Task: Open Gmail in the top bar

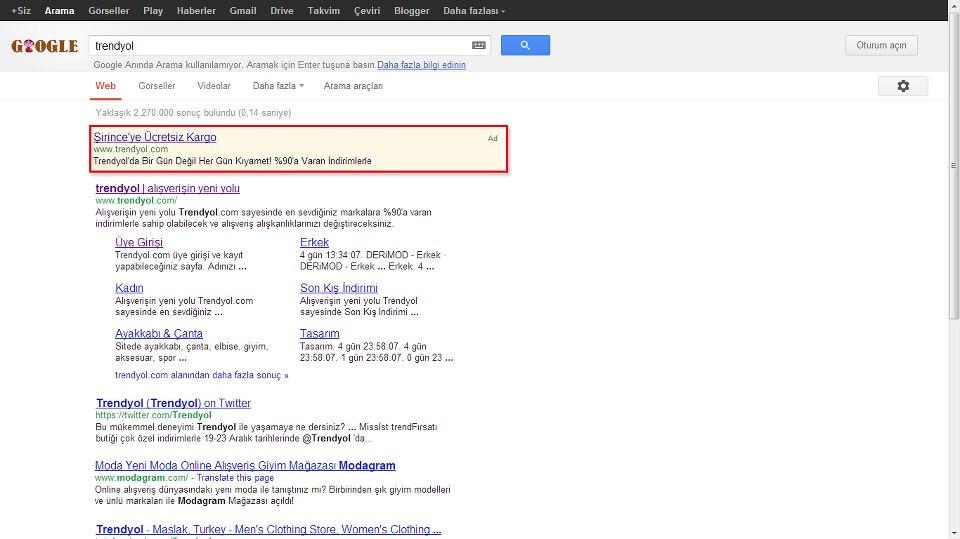Action: click(x=243, y=10)
